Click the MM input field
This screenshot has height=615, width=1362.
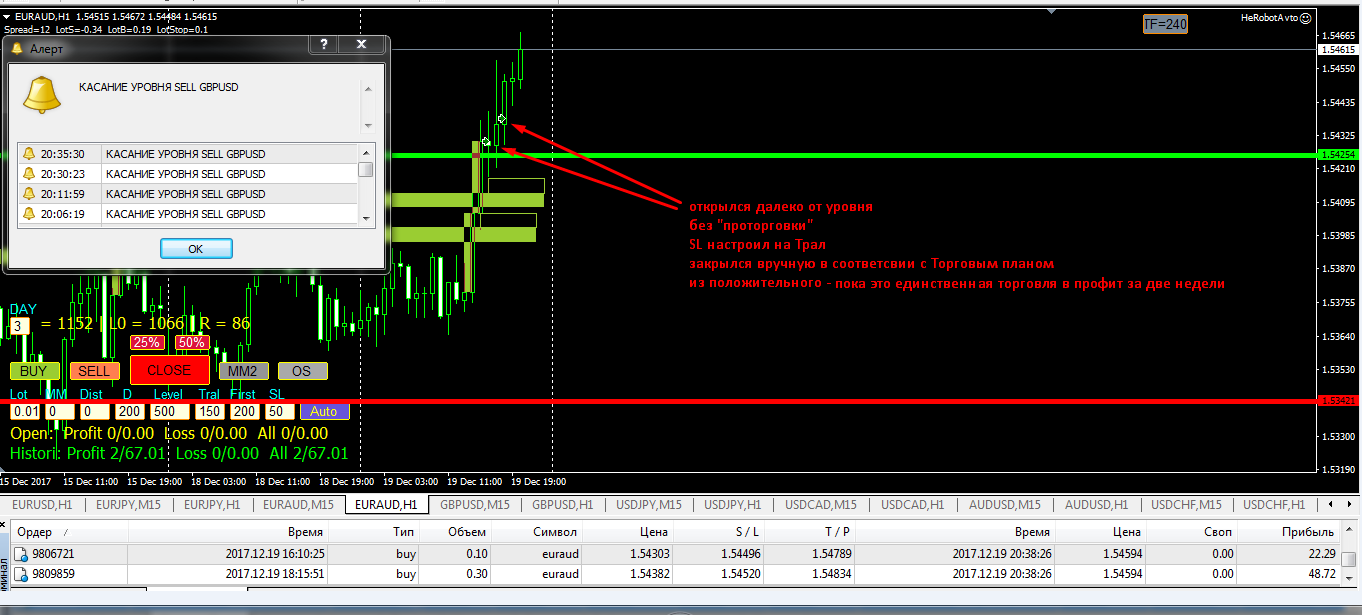pyautogui.click(x=60, y=411)
